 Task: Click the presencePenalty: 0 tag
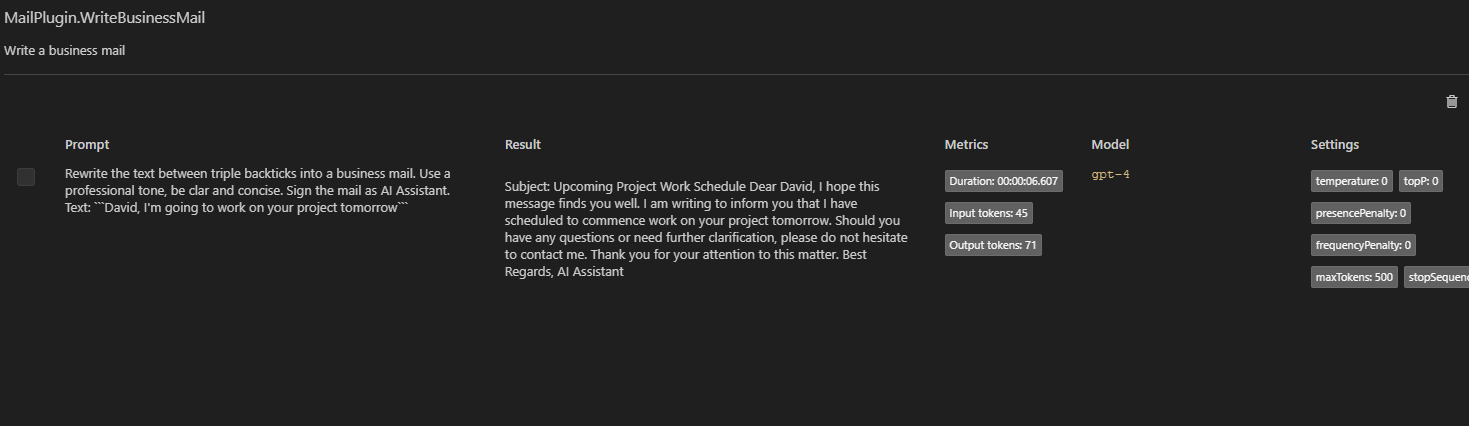pos(1361,213)
